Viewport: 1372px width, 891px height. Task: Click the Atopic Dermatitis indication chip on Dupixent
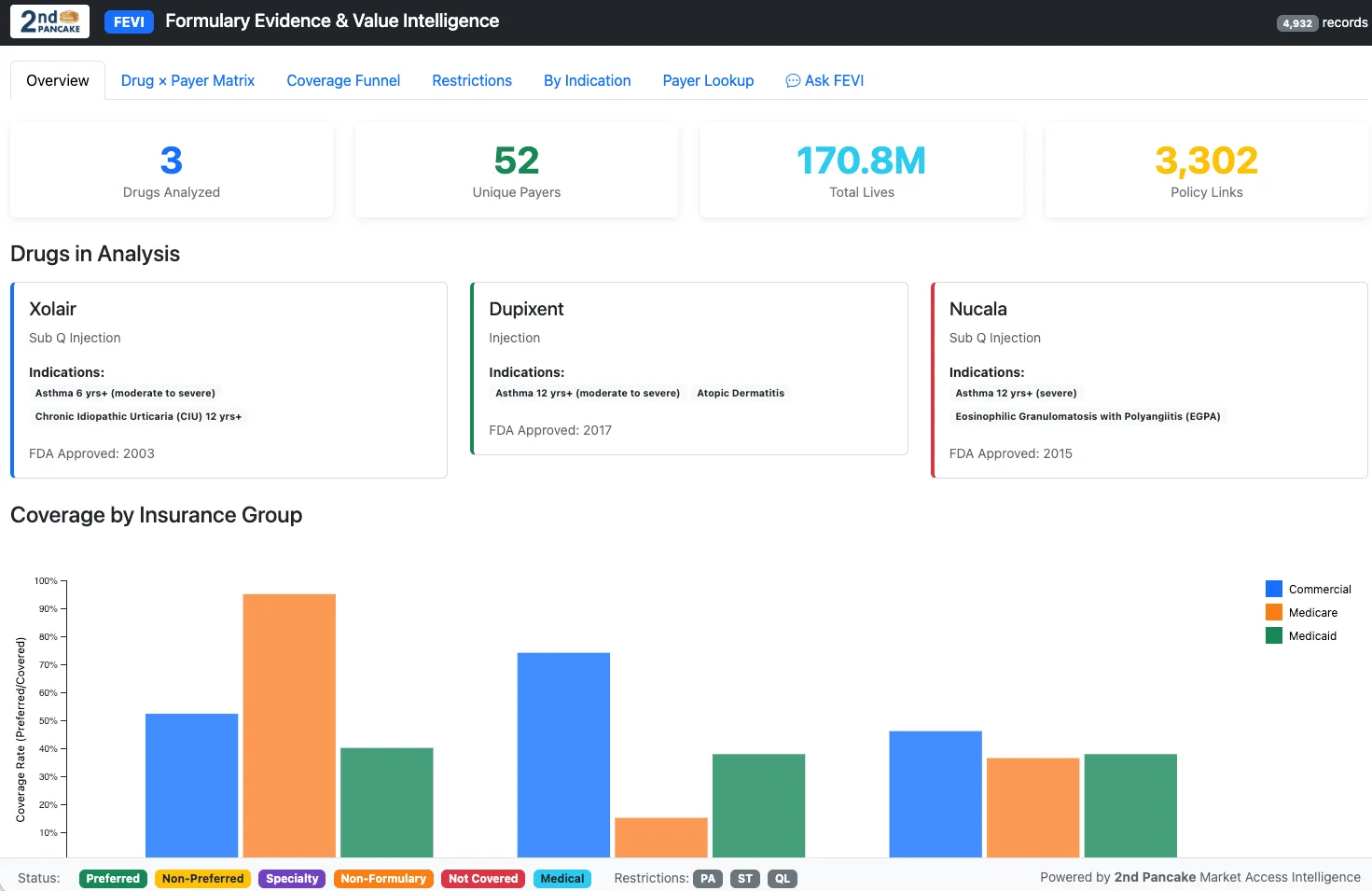(x=741, y=393)
